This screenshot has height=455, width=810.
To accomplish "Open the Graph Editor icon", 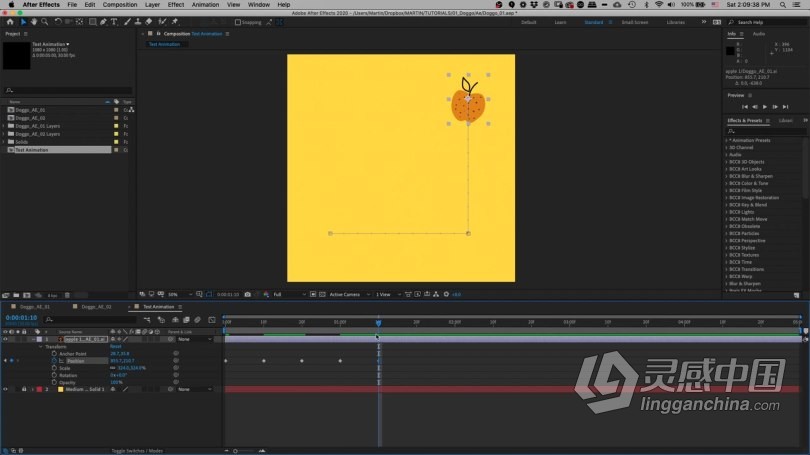I will click(x=212, y=320).
